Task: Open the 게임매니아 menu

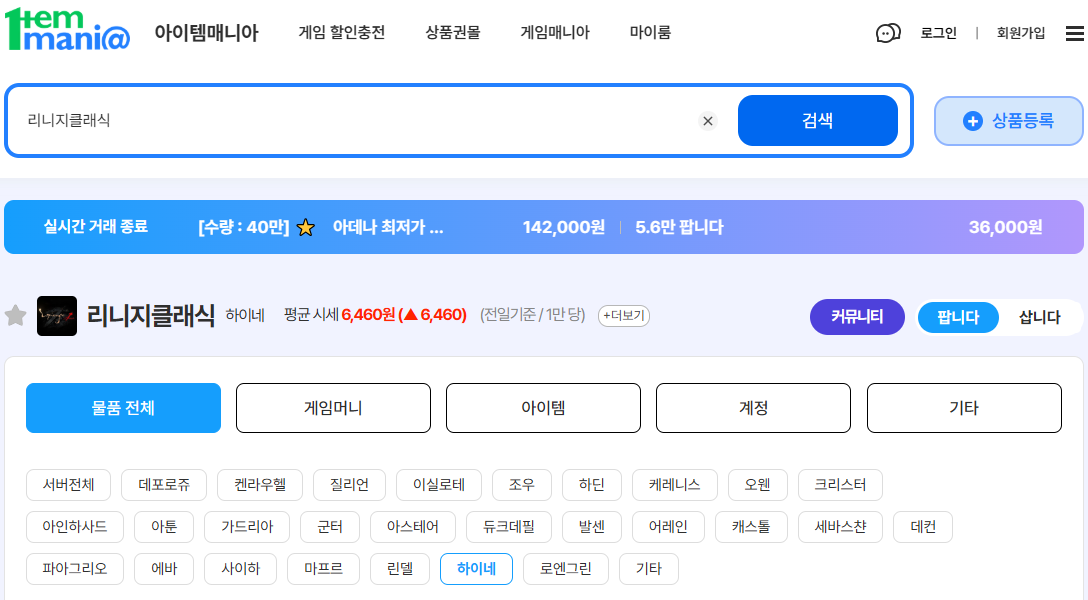Action: (x=554, y=33)
